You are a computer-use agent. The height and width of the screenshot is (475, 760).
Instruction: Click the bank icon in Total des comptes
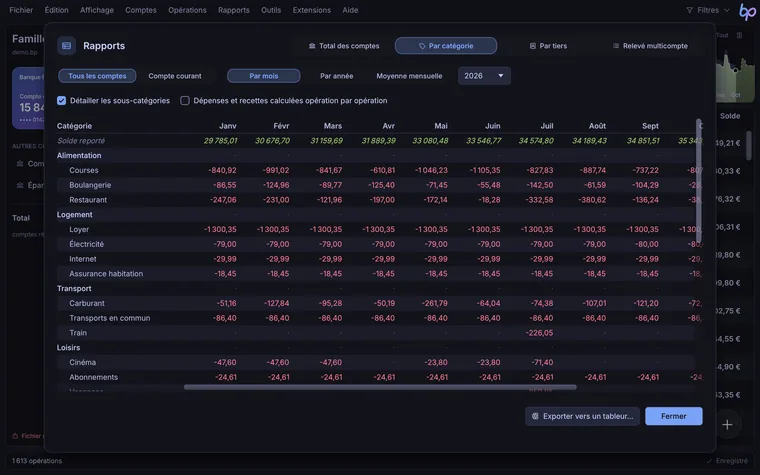pyautogui.click(x=312, y=46)
